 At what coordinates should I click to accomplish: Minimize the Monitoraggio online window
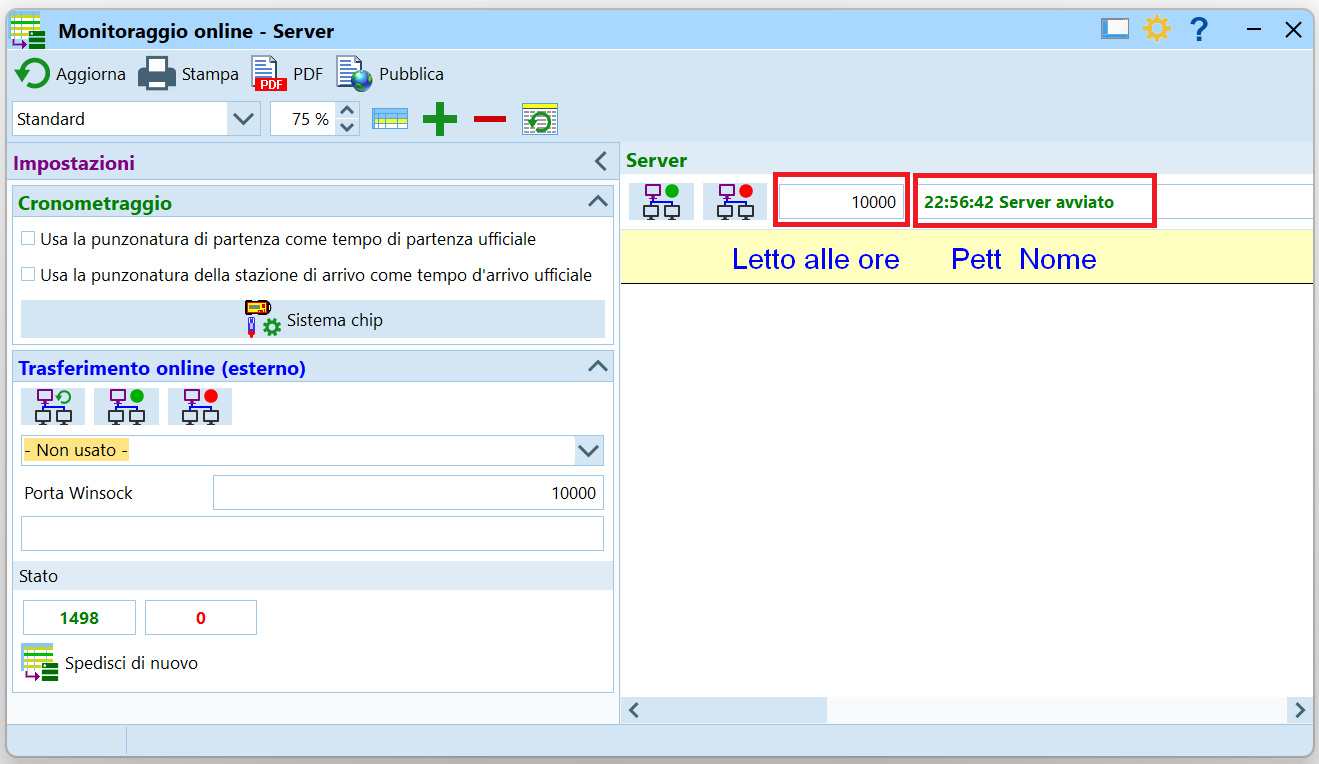point(1252,29)
